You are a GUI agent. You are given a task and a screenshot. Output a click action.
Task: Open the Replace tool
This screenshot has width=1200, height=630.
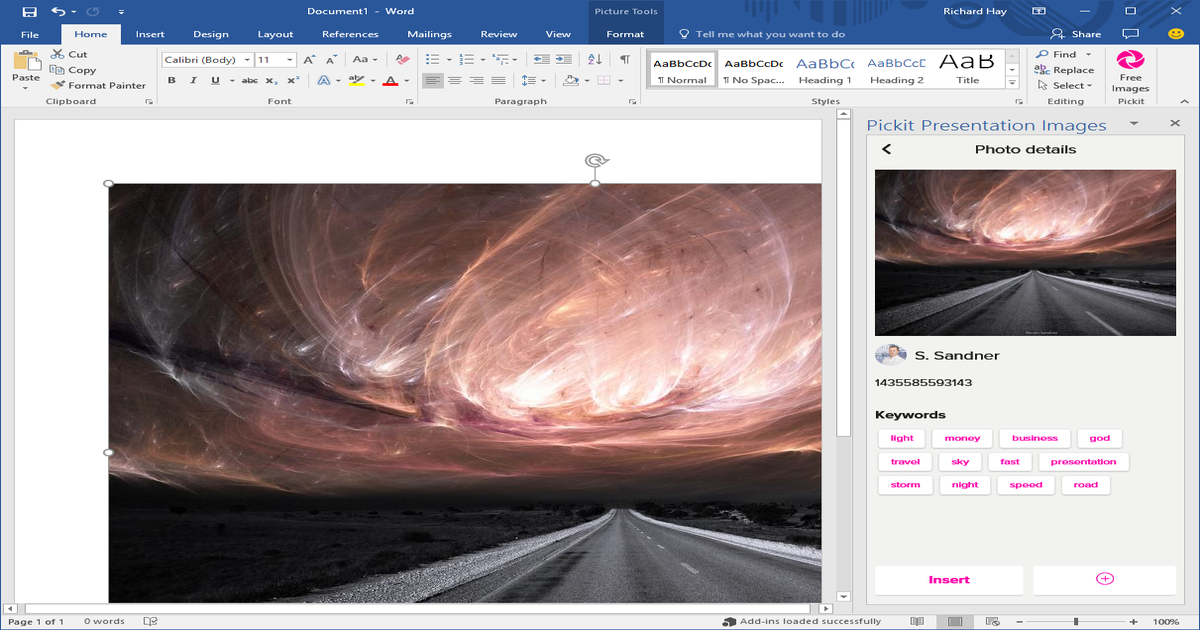click(x=1066, y=69)
